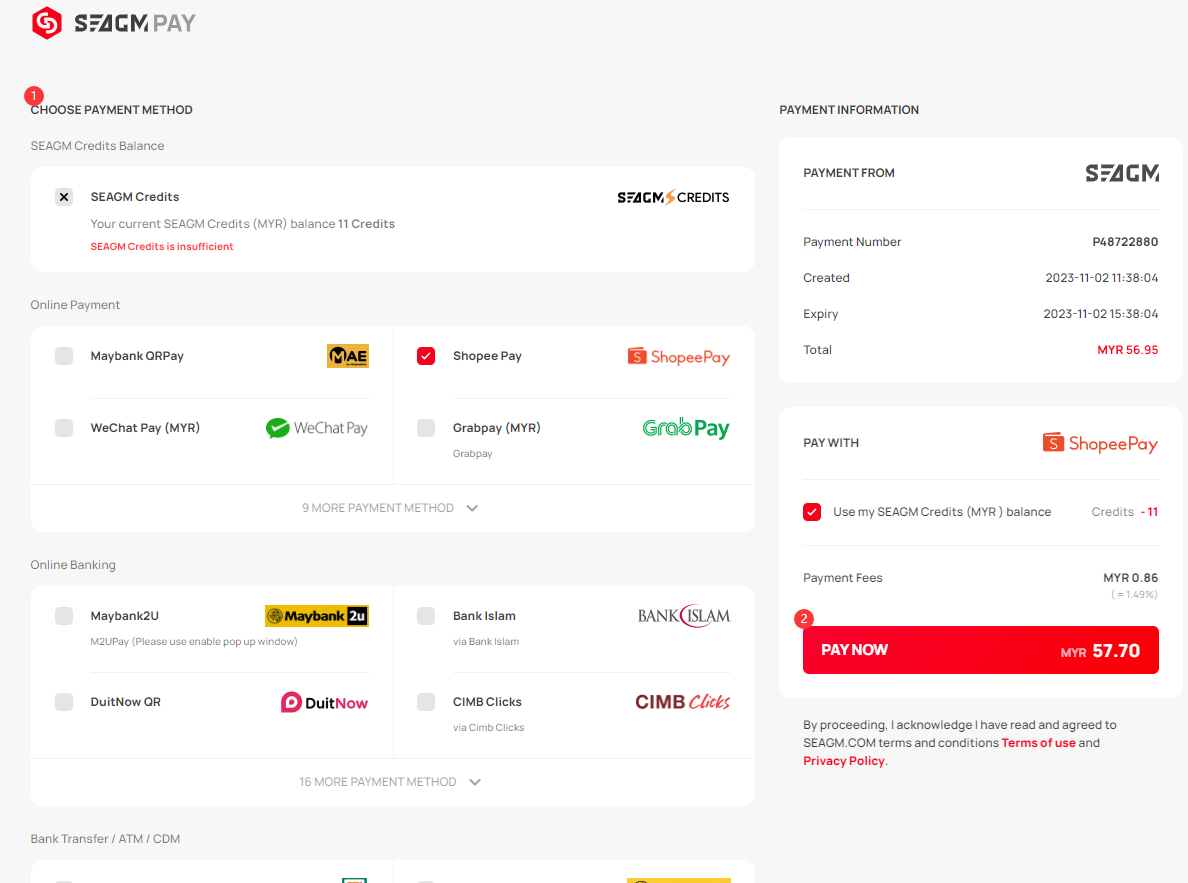The width and height of the screenshot is (1188, 883).
Task: Select the Grabpay (MYR) checkbox
Action: click(x=427, y=428)
